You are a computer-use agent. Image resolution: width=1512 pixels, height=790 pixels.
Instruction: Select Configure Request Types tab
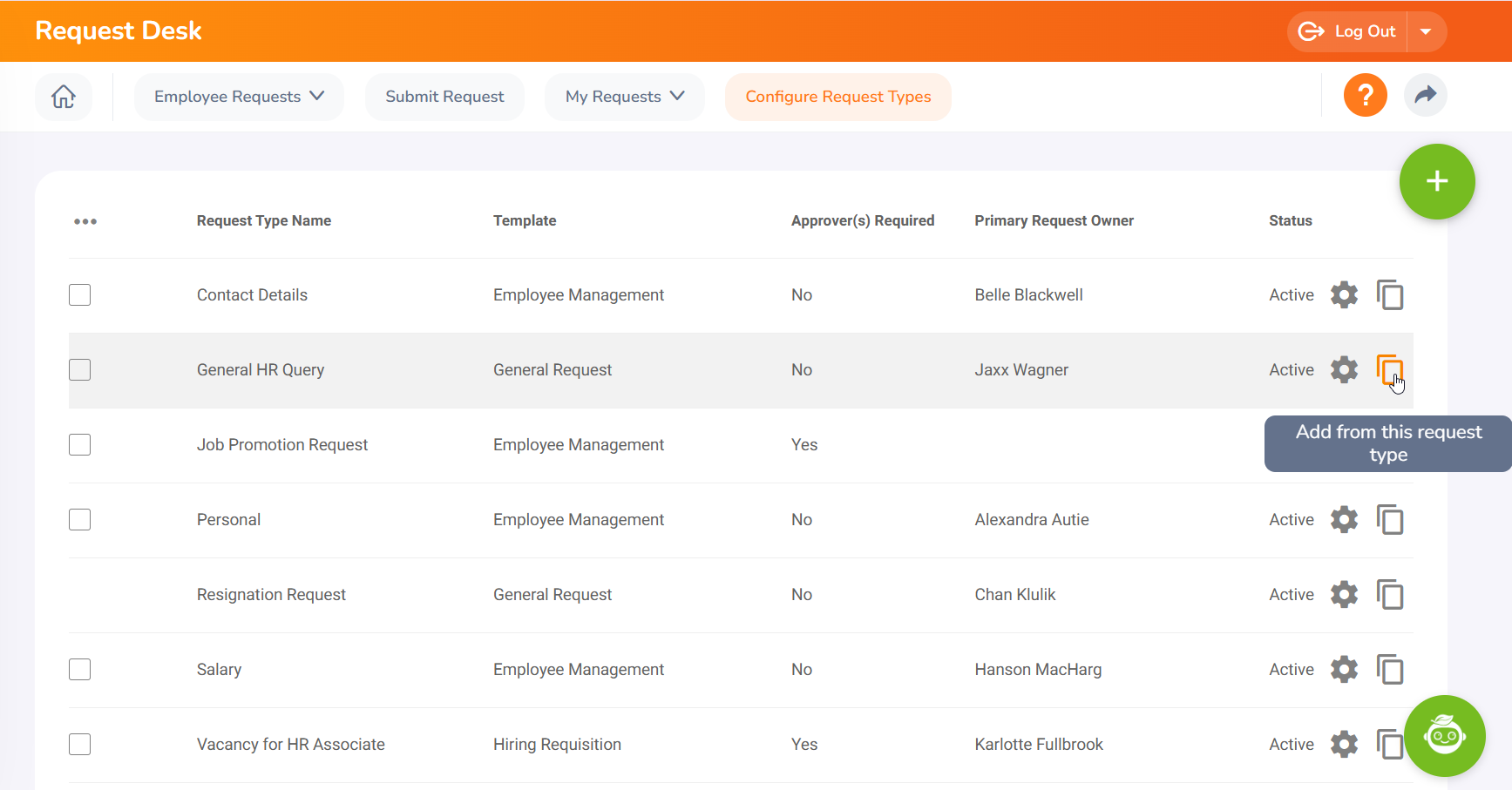click(837, 97)
